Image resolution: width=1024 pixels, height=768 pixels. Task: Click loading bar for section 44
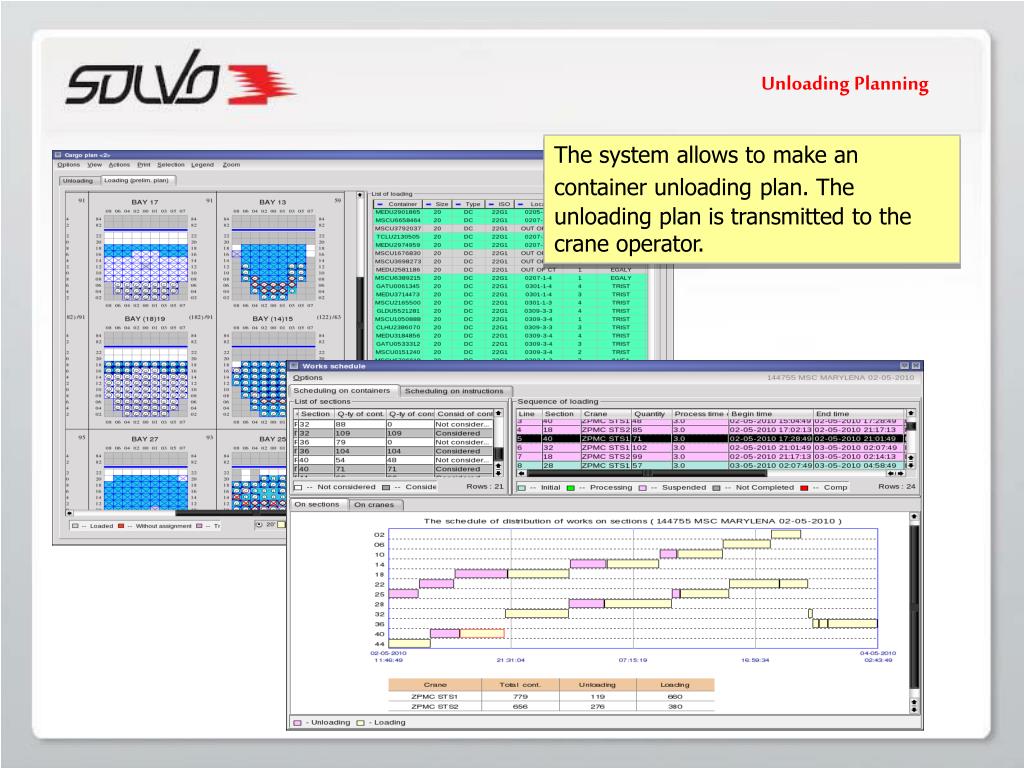(409, 643)
